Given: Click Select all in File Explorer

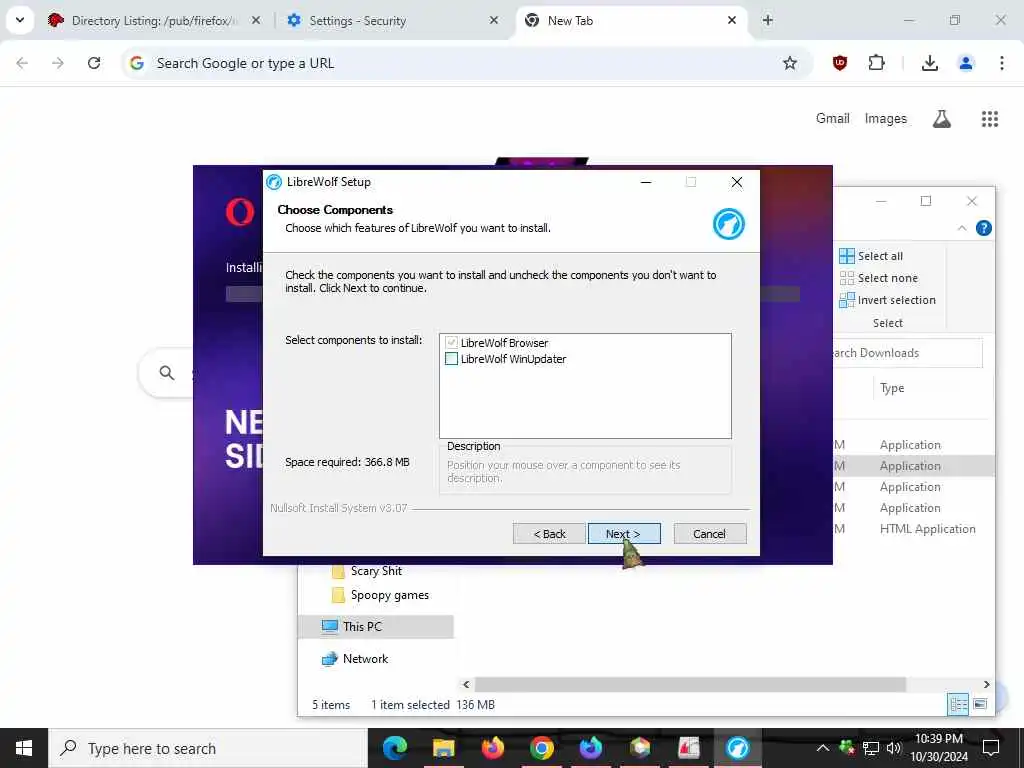Looking at the screenshot, I should point(871,256).
